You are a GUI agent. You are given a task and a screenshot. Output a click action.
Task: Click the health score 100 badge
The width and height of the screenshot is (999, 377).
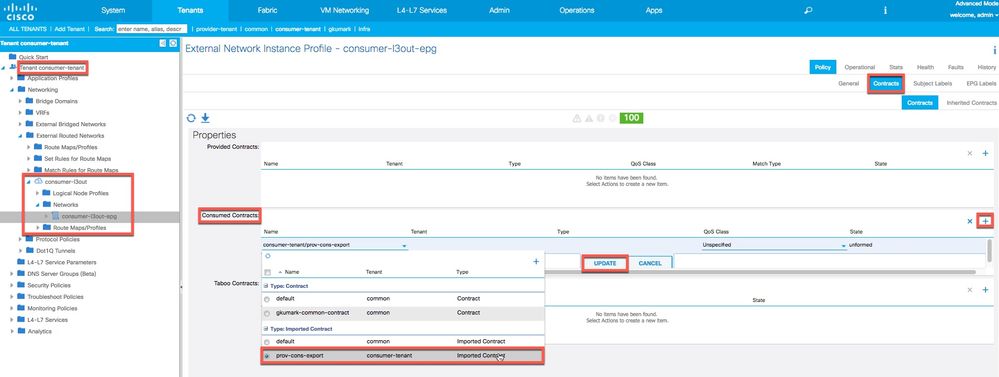pyautogui.click(x=631, y=118)
